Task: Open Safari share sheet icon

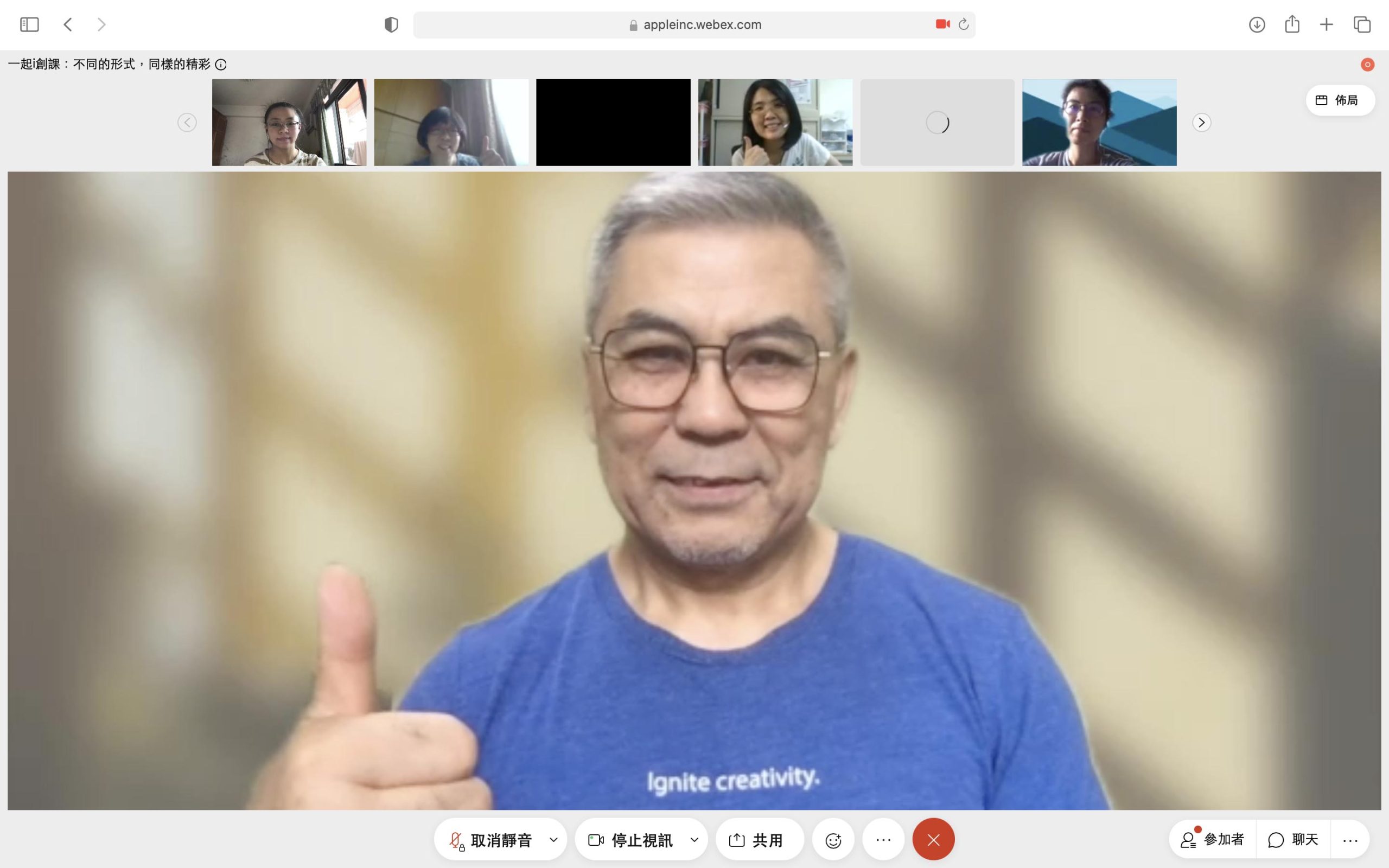Action: coord(1291,24)
